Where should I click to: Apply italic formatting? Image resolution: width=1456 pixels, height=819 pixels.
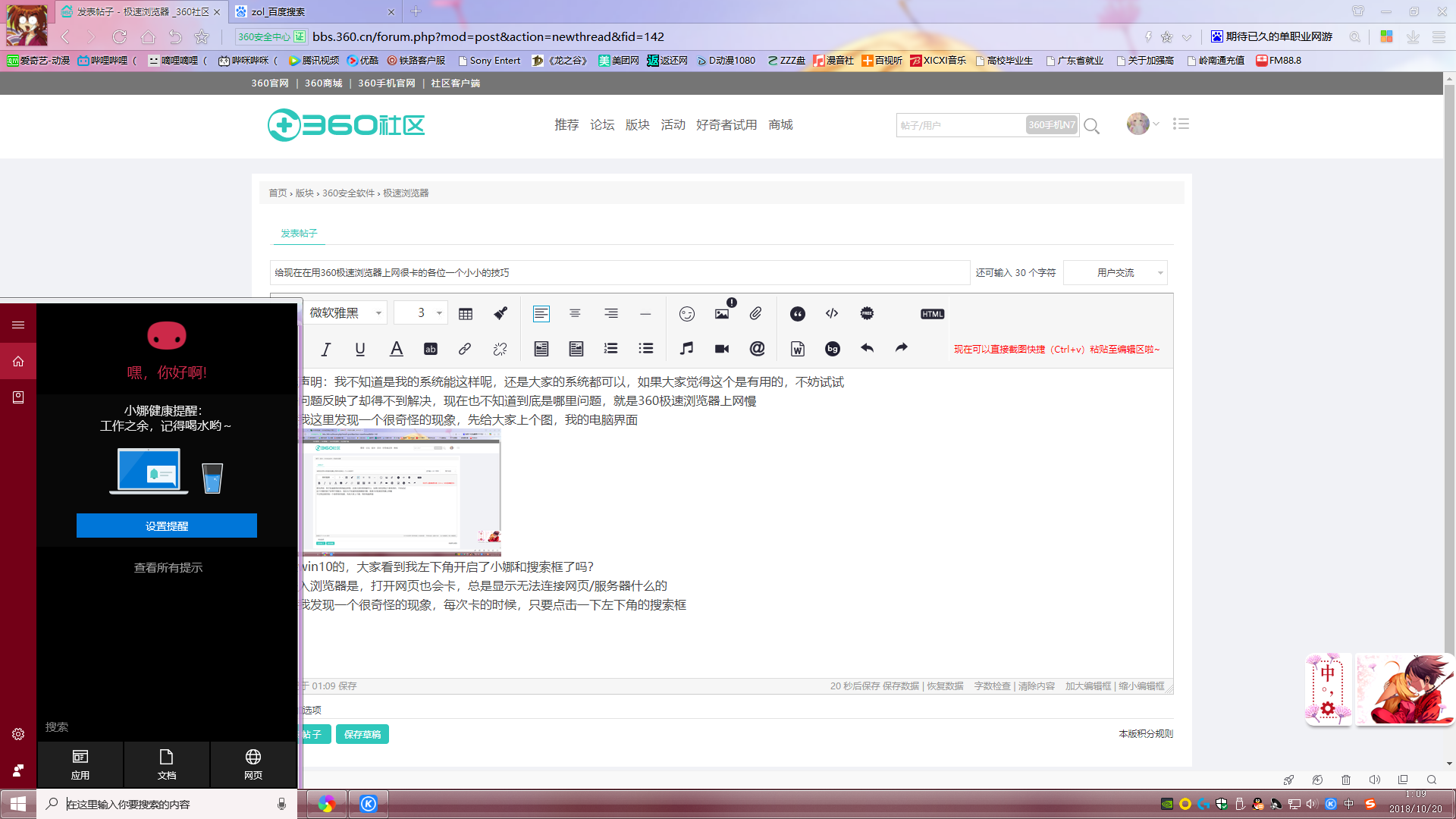(326, 349)
